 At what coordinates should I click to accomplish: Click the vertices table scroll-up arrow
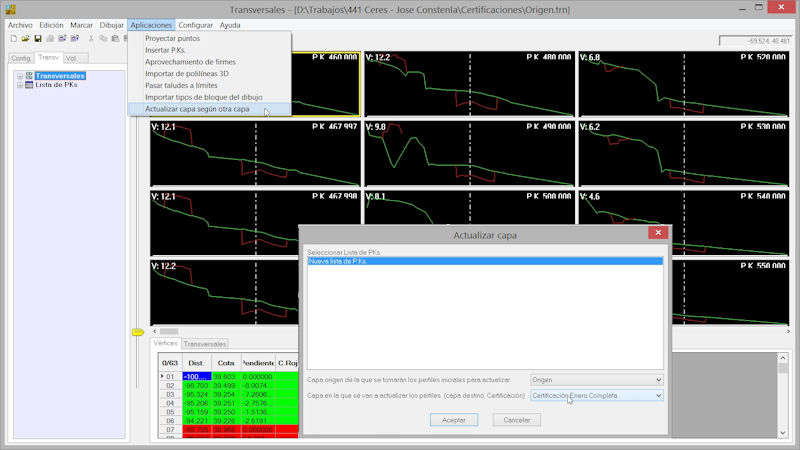point(783,358)
